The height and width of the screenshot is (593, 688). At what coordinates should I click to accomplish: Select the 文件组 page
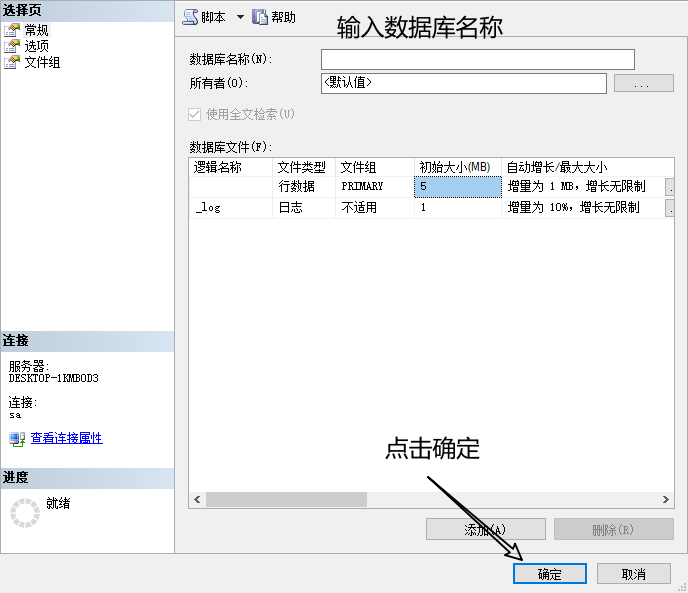(x=42, y=62)
